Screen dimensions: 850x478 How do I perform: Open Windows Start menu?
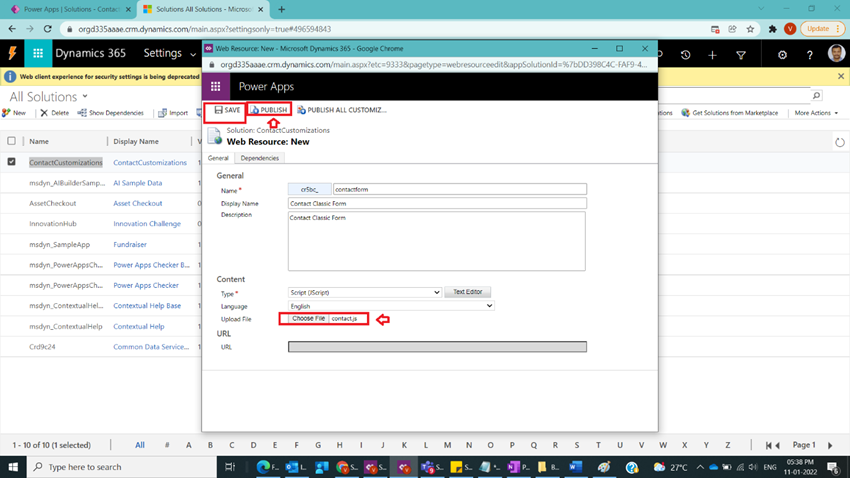coord(13,467)
